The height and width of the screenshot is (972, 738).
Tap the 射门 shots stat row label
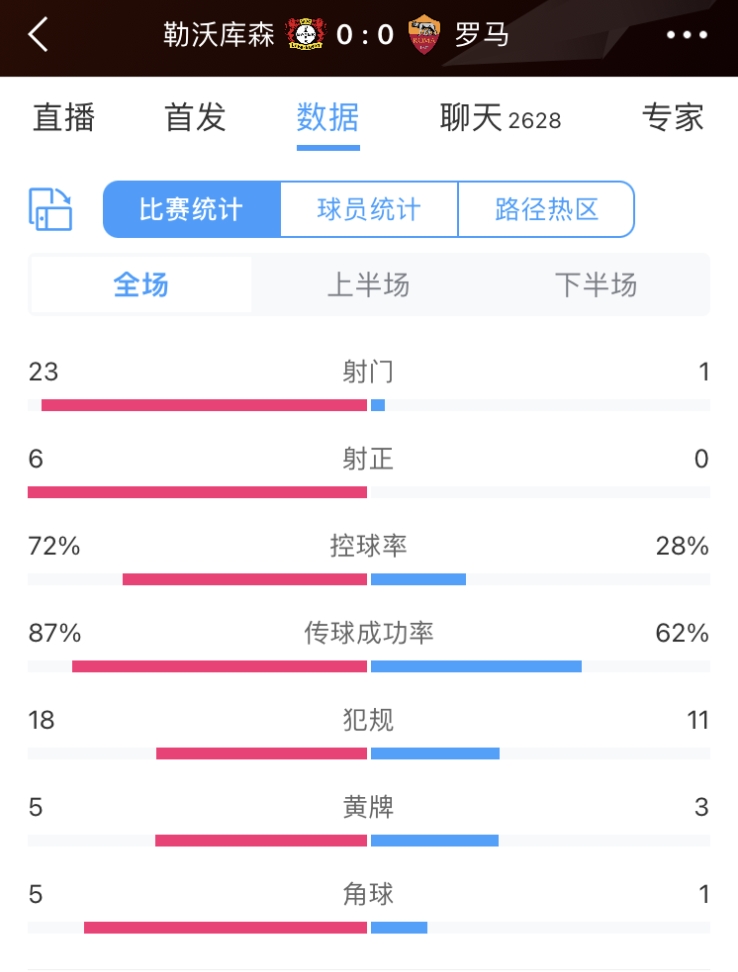click(368, 372)
